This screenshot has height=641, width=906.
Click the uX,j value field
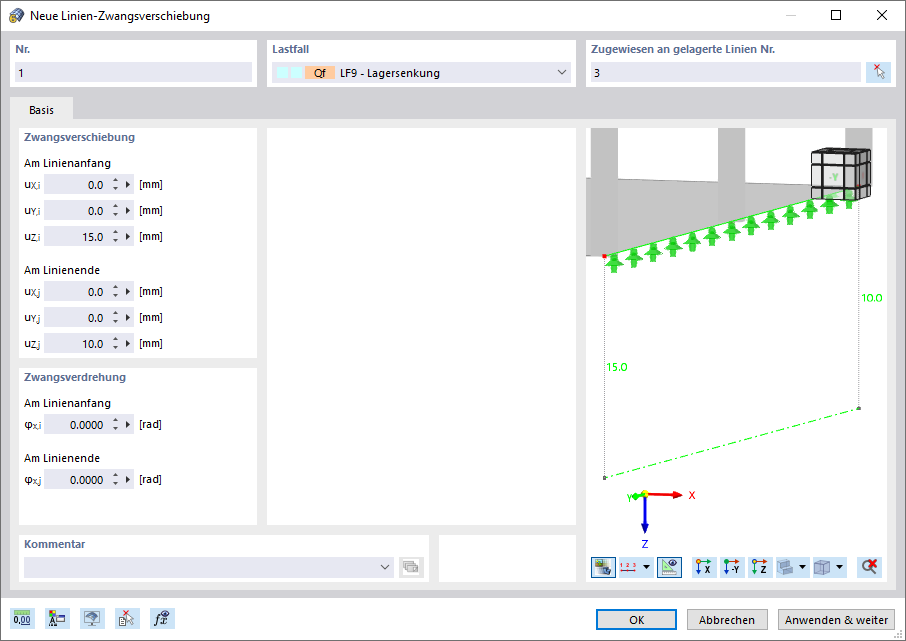(77, 291)
